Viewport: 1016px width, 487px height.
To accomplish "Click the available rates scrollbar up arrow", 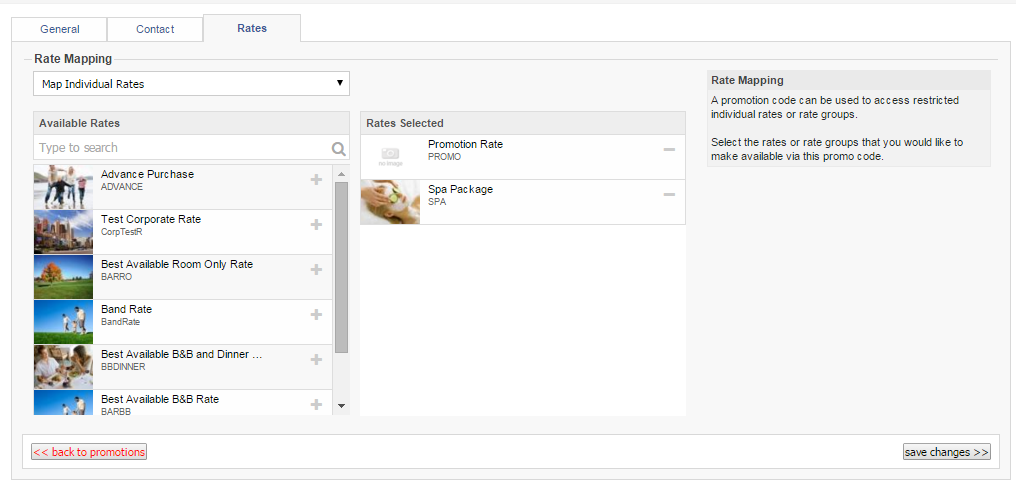I will pyautogui.click(x=341, y=174).
